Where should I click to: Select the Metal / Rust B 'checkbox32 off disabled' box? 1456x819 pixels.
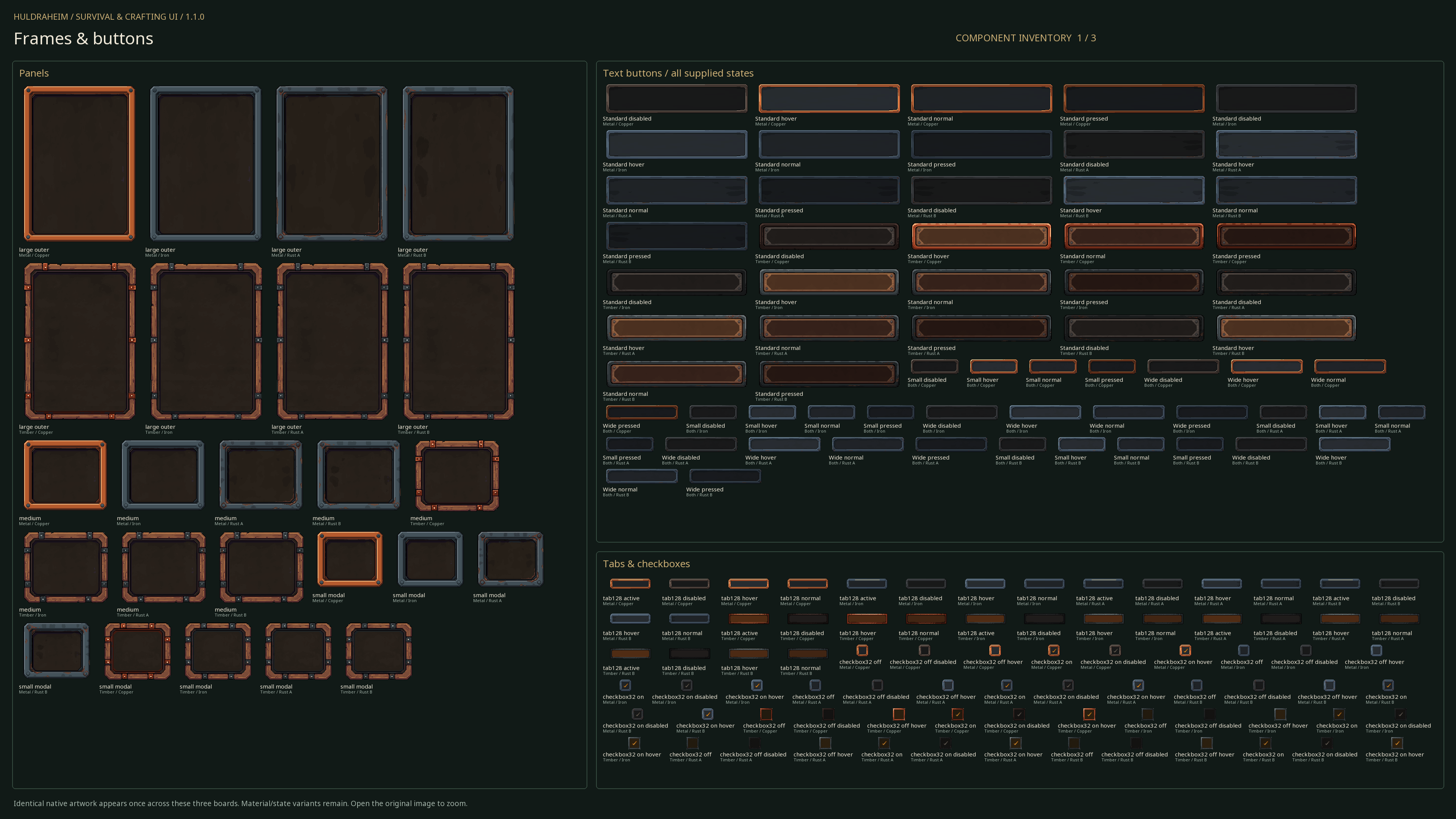(1259, 686)
